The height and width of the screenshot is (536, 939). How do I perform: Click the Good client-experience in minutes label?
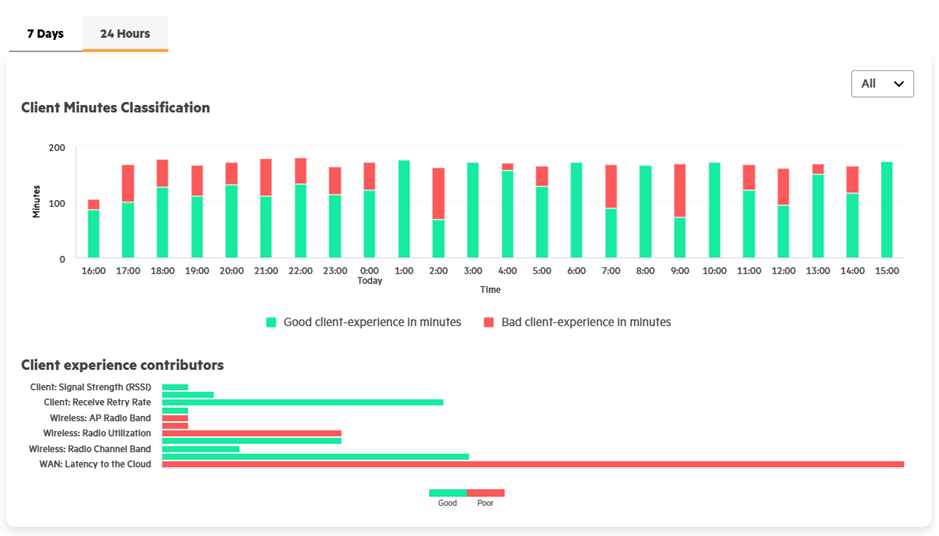(372, 322)
